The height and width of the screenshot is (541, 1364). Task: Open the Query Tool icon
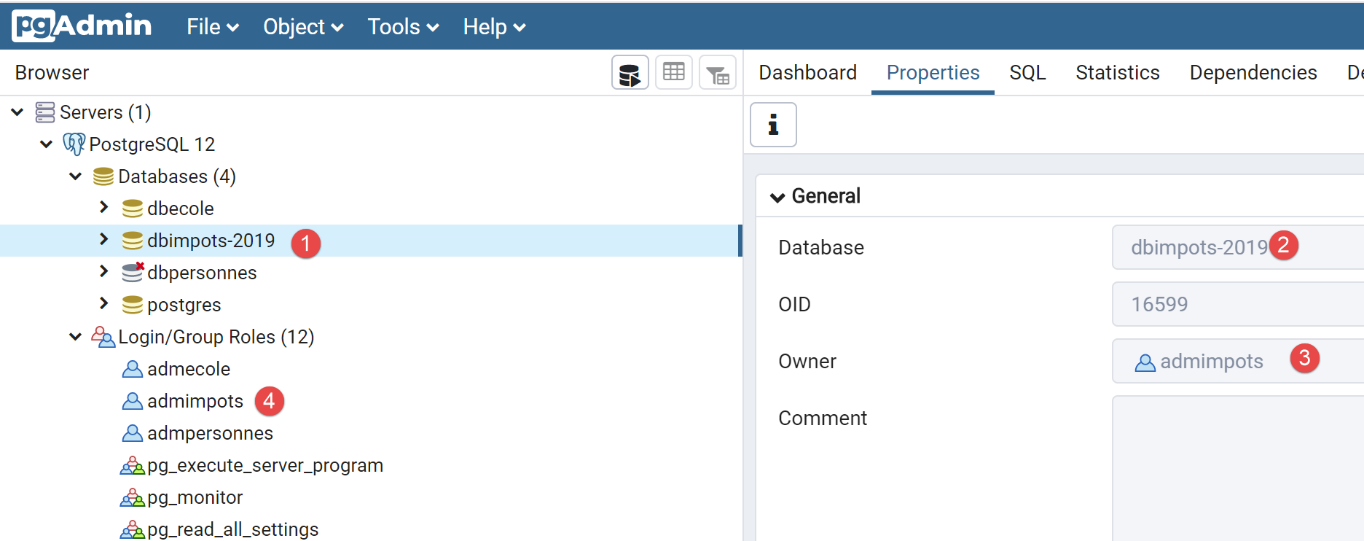tap(630, 73)
